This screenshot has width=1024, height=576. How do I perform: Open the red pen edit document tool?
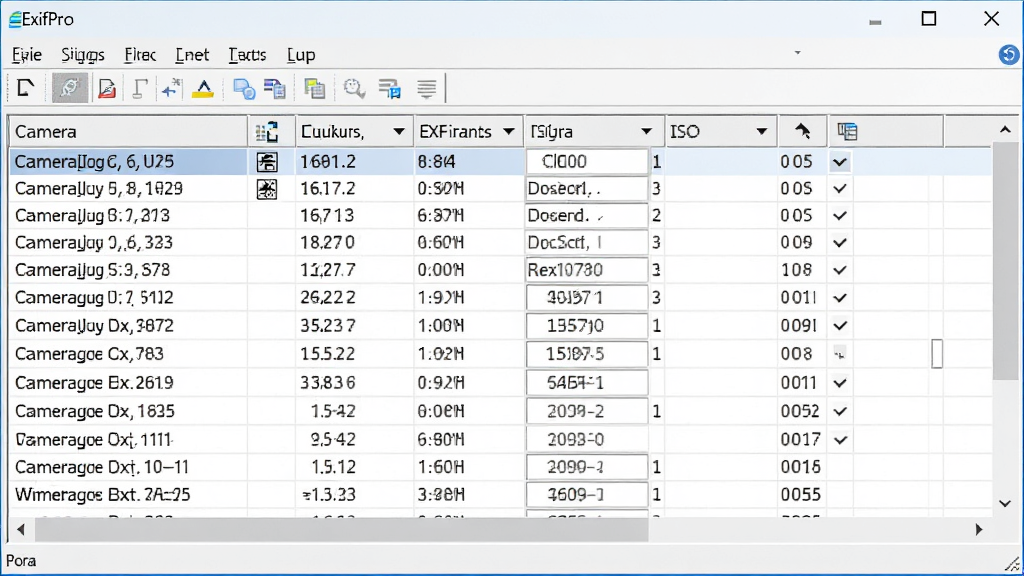point(106,88)
